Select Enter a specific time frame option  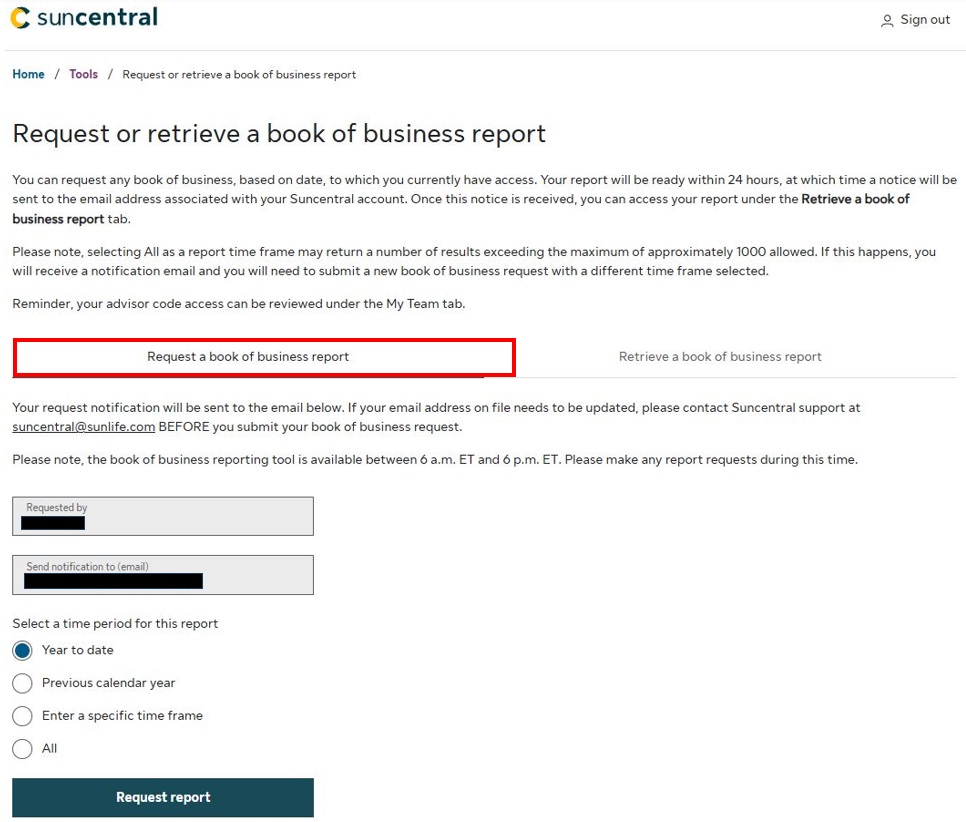[22, 716]
